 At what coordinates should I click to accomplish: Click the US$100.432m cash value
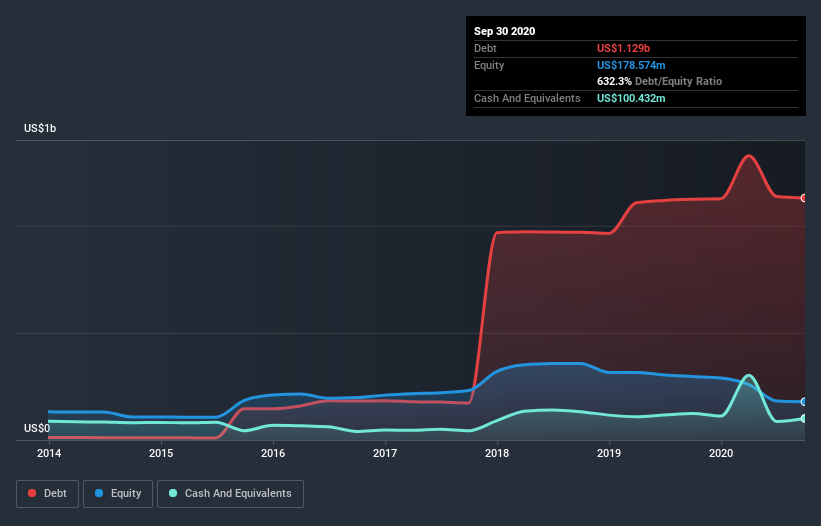pos(631,98)
